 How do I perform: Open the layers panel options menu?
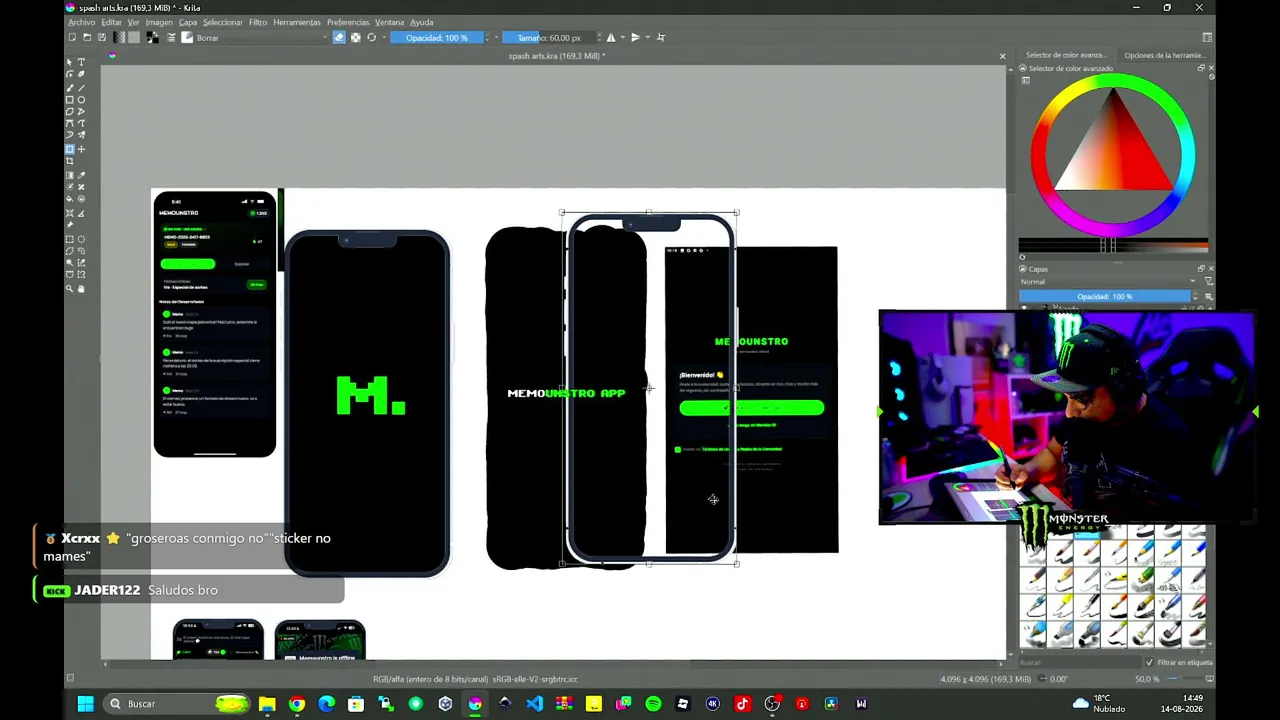1208,297
